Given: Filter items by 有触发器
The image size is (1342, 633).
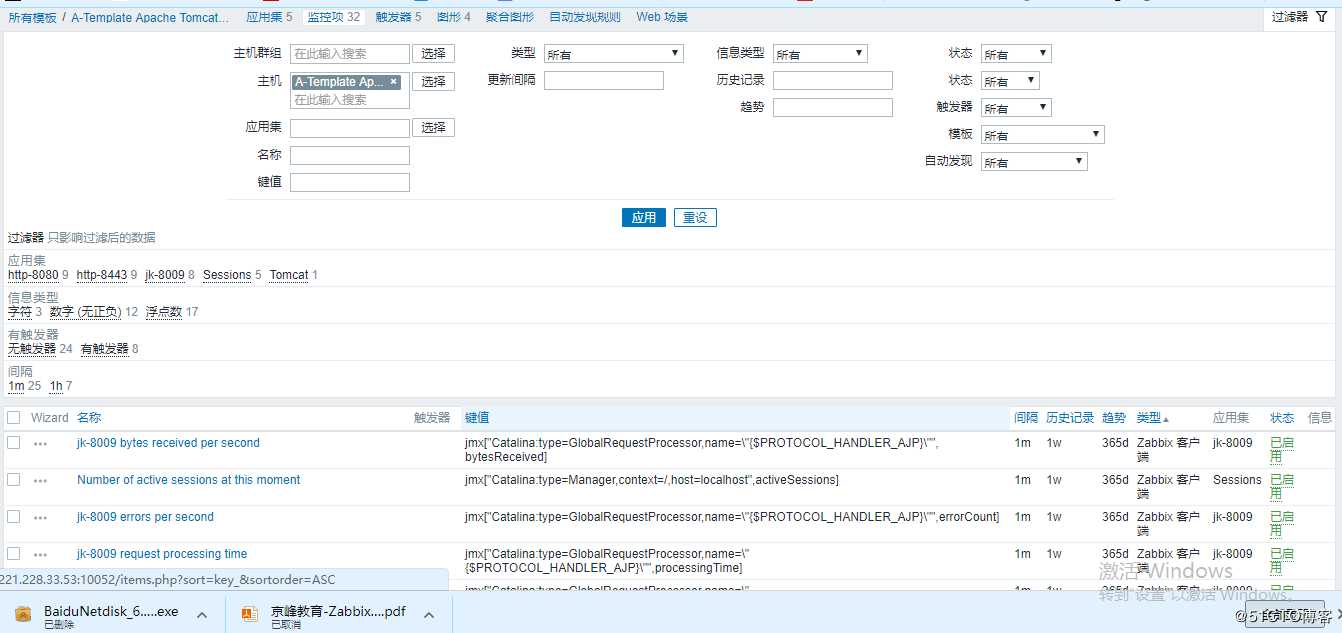Looking at the screenshot, I should point(105,349).
